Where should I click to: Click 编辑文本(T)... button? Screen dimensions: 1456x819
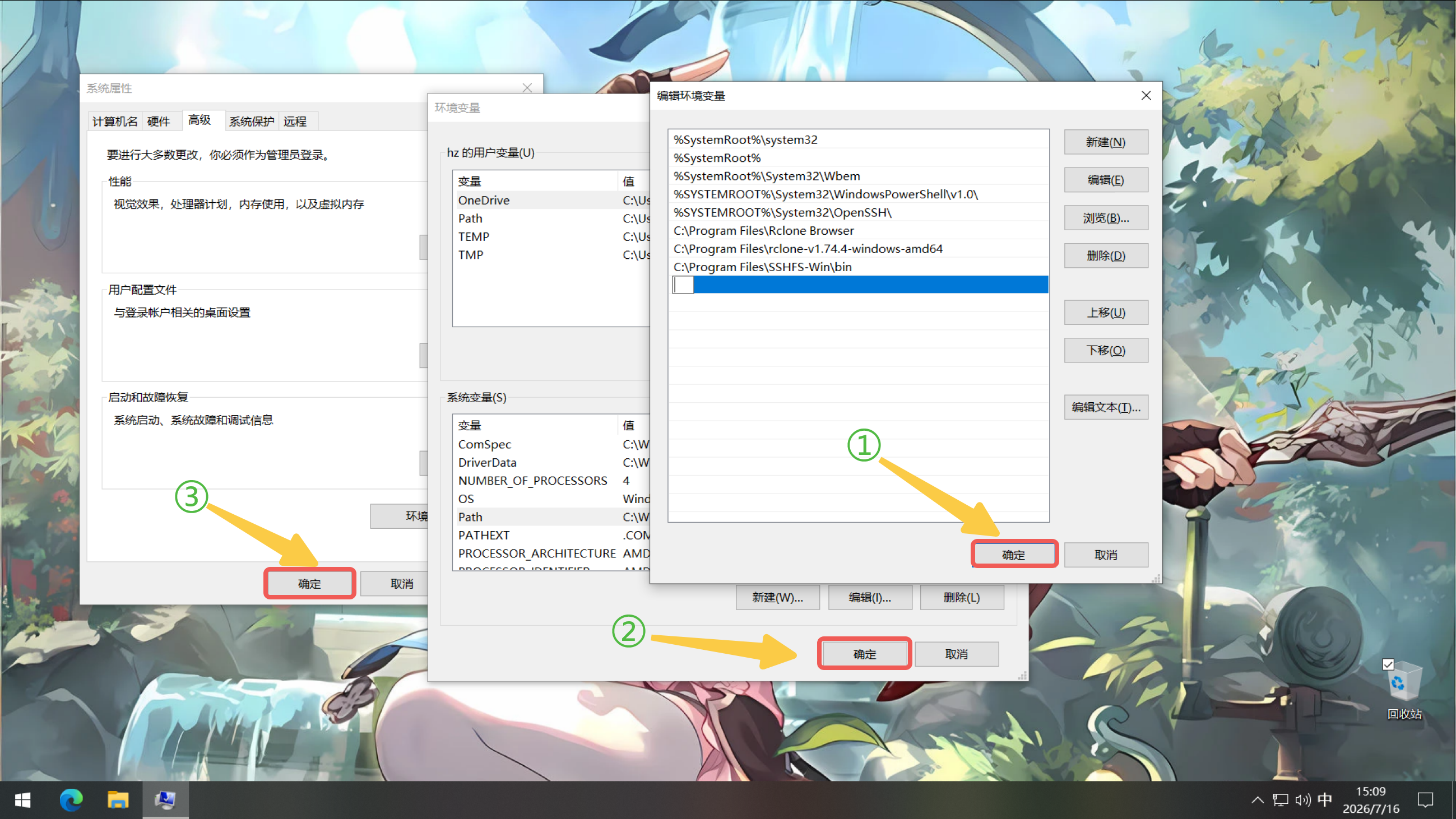click(x=1106, y=407)
